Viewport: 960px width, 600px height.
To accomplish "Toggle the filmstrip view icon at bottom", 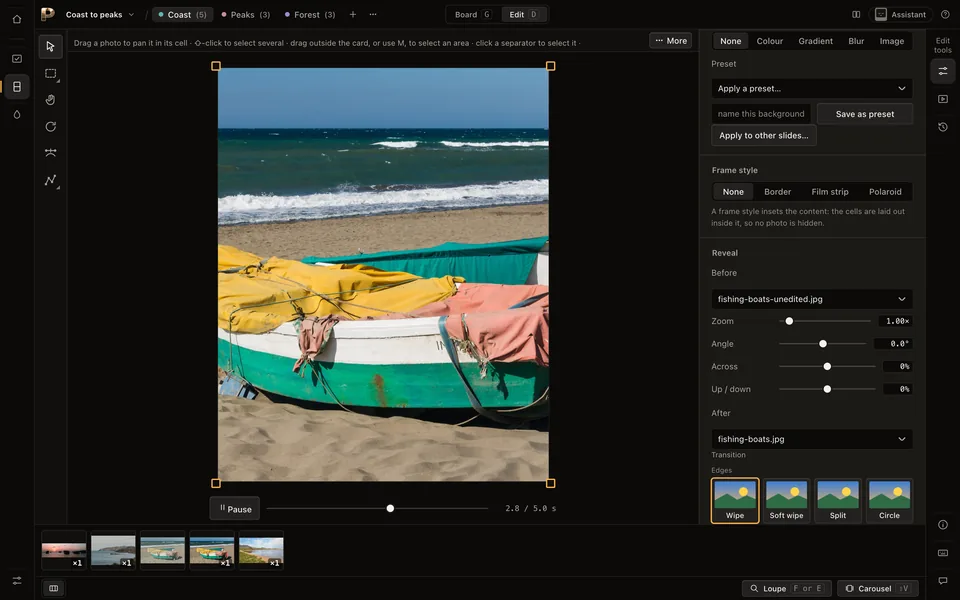I will pos(54,588).
